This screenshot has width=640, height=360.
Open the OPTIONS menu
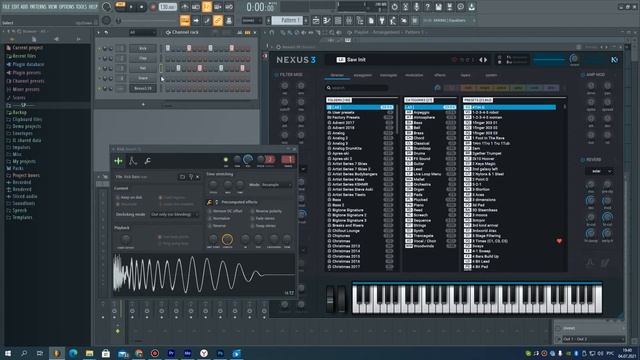coord(68,7)
